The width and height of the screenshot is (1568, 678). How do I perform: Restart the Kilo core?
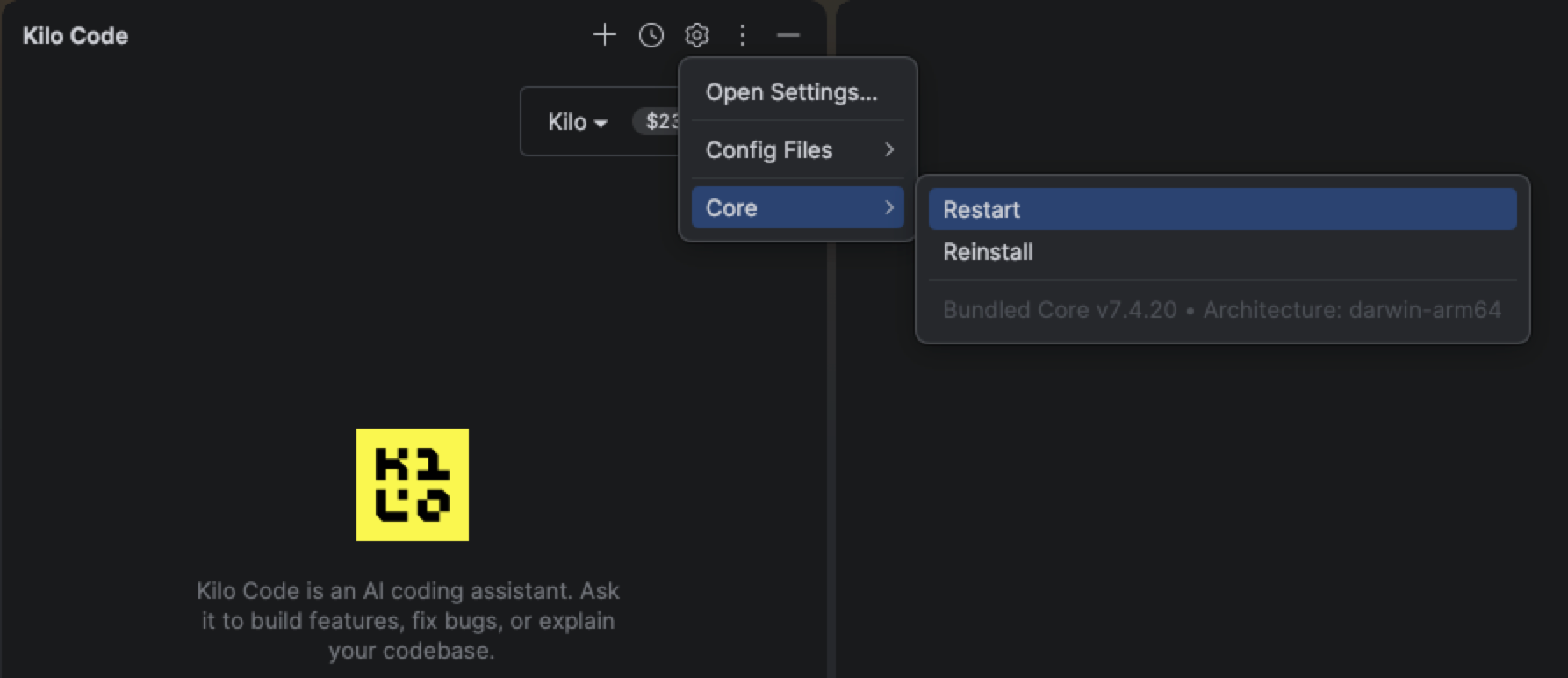click(x=1222, y=209)
